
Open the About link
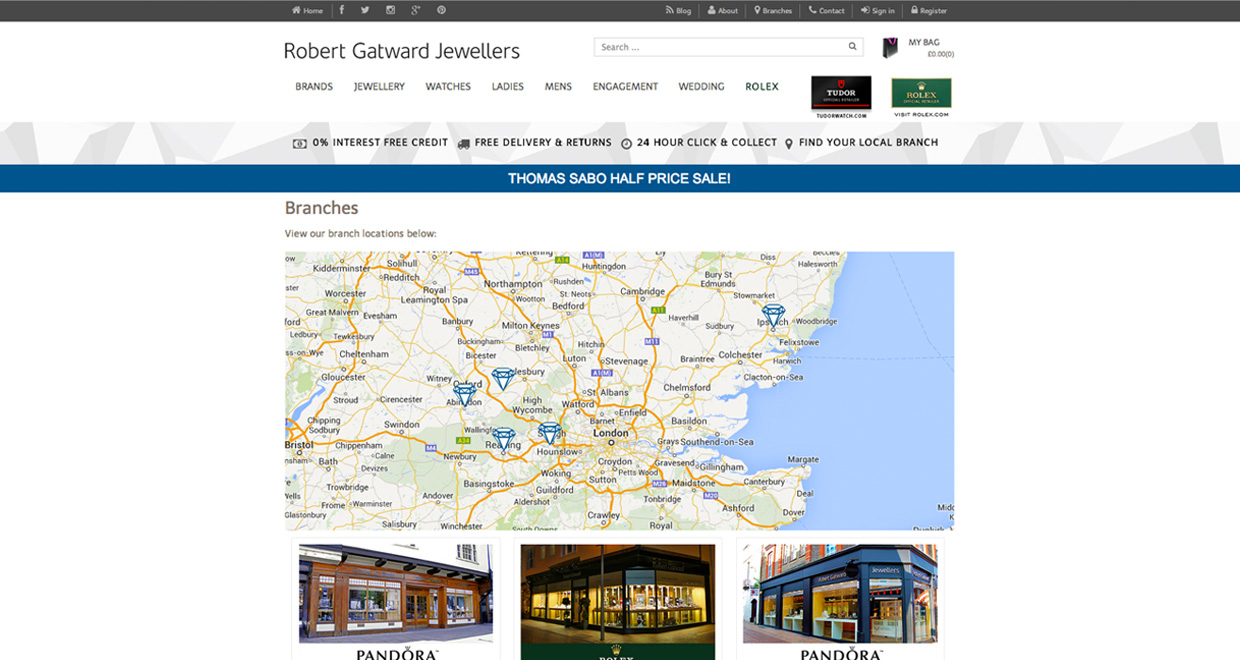(722, 10)
